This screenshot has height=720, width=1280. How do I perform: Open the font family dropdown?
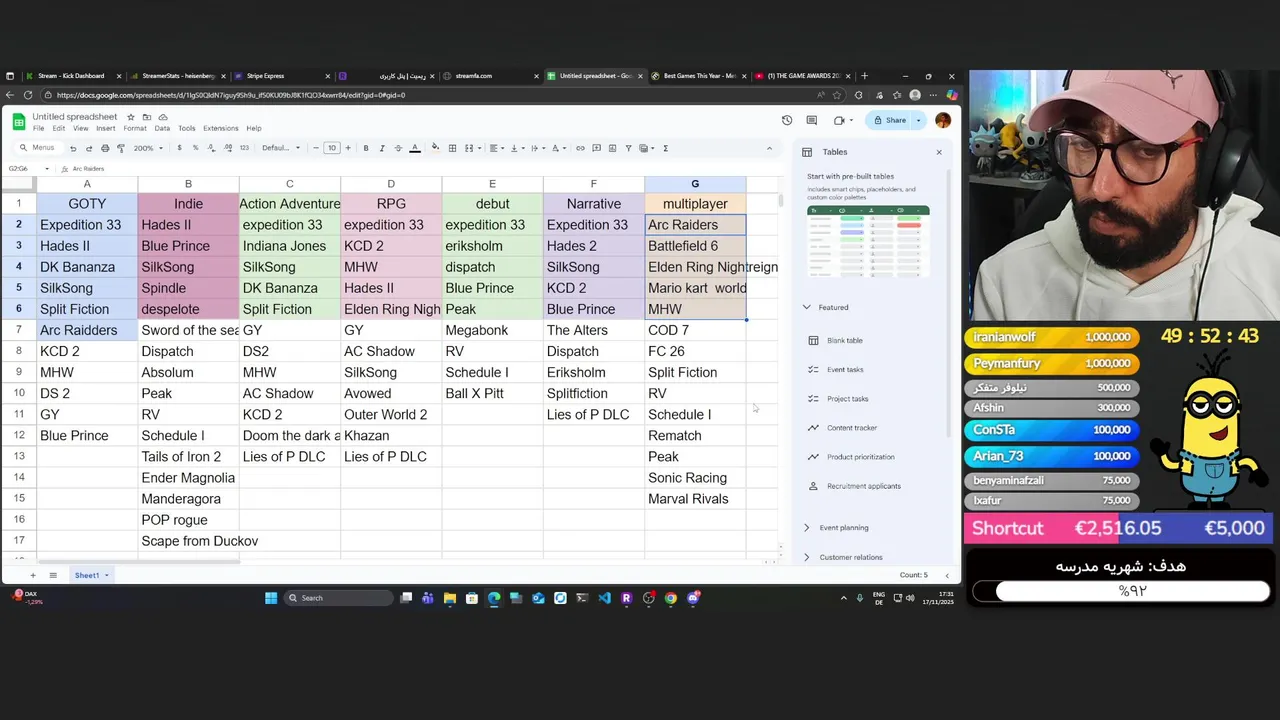(x=280, y=148)
